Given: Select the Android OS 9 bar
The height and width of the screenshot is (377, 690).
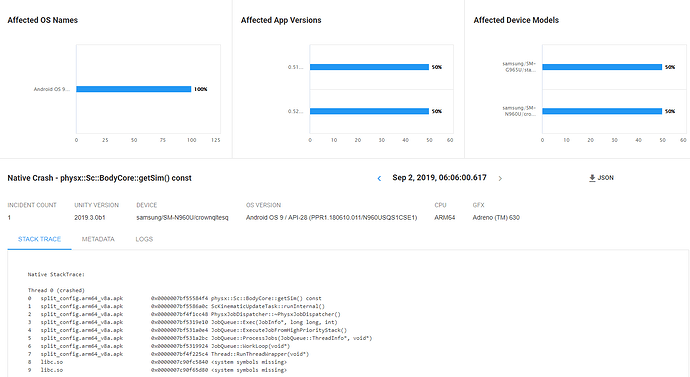Looking at the screenshot, I should pos(134,89).
